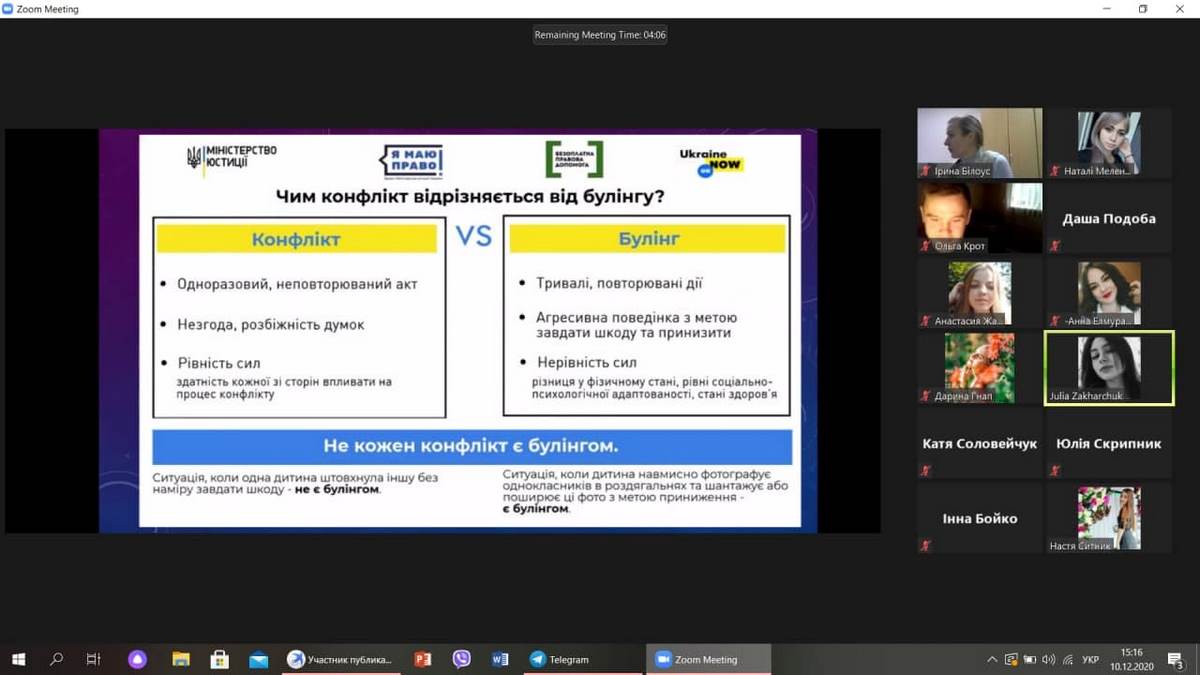Switch the УКР keyboard language indicator
1200x675 pixels.
tap(1090, 659)
